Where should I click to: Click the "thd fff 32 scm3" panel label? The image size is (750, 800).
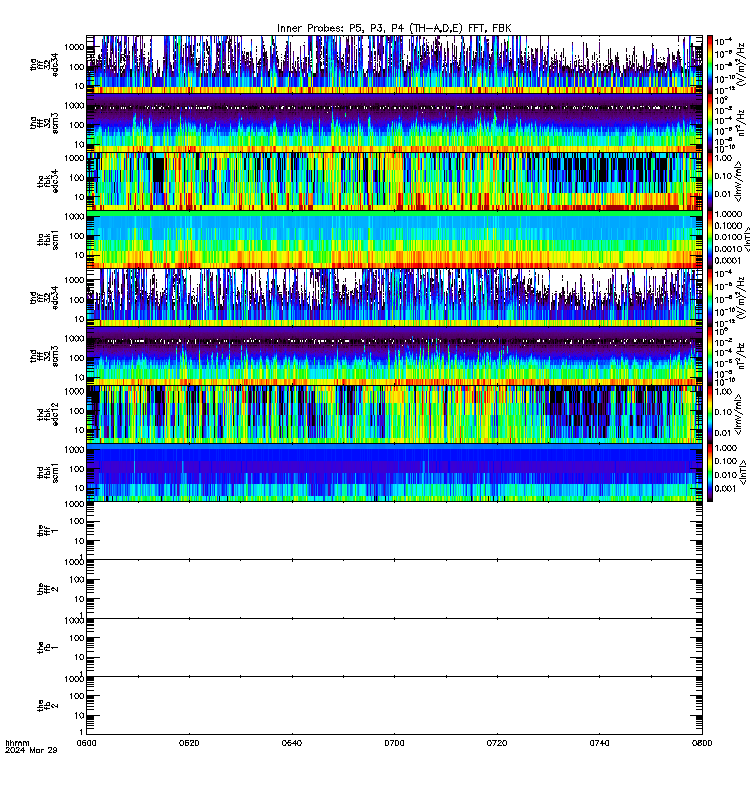pos(44,356)
